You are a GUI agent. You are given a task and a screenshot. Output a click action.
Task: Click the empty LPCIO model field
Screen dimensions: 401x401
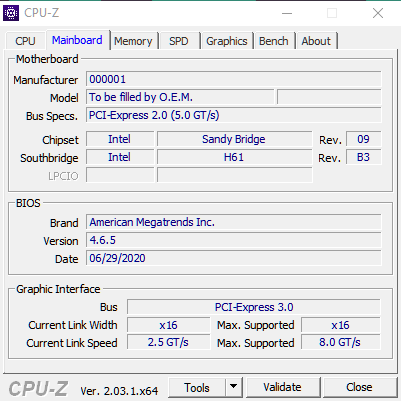pyautogui.click(x=235, y=175)
